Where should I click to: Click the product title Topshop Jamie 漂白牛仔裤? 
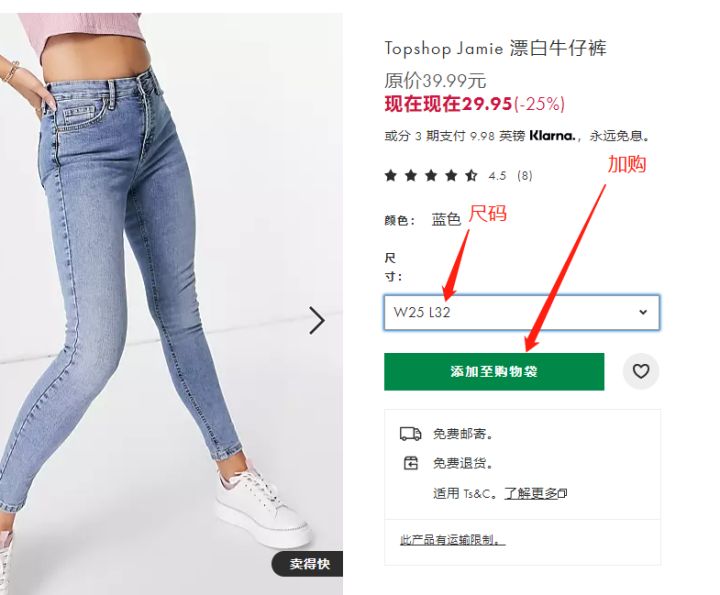click(495, 48)
